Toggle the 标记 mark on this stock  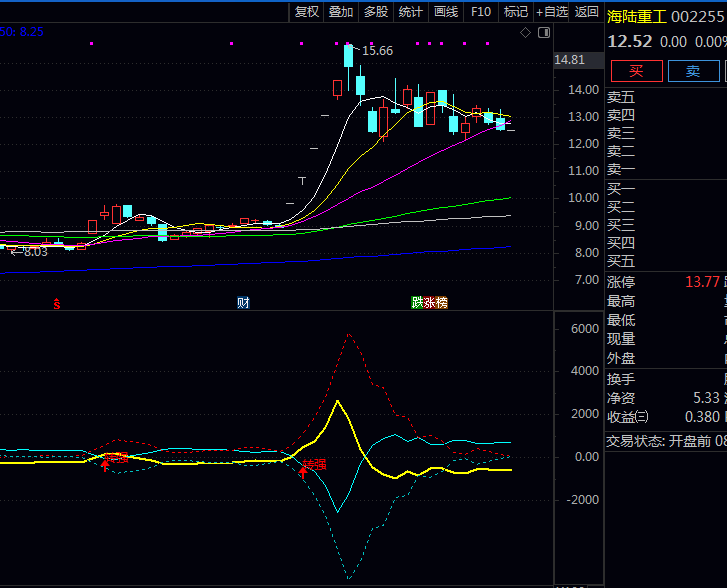click(516, 12)
